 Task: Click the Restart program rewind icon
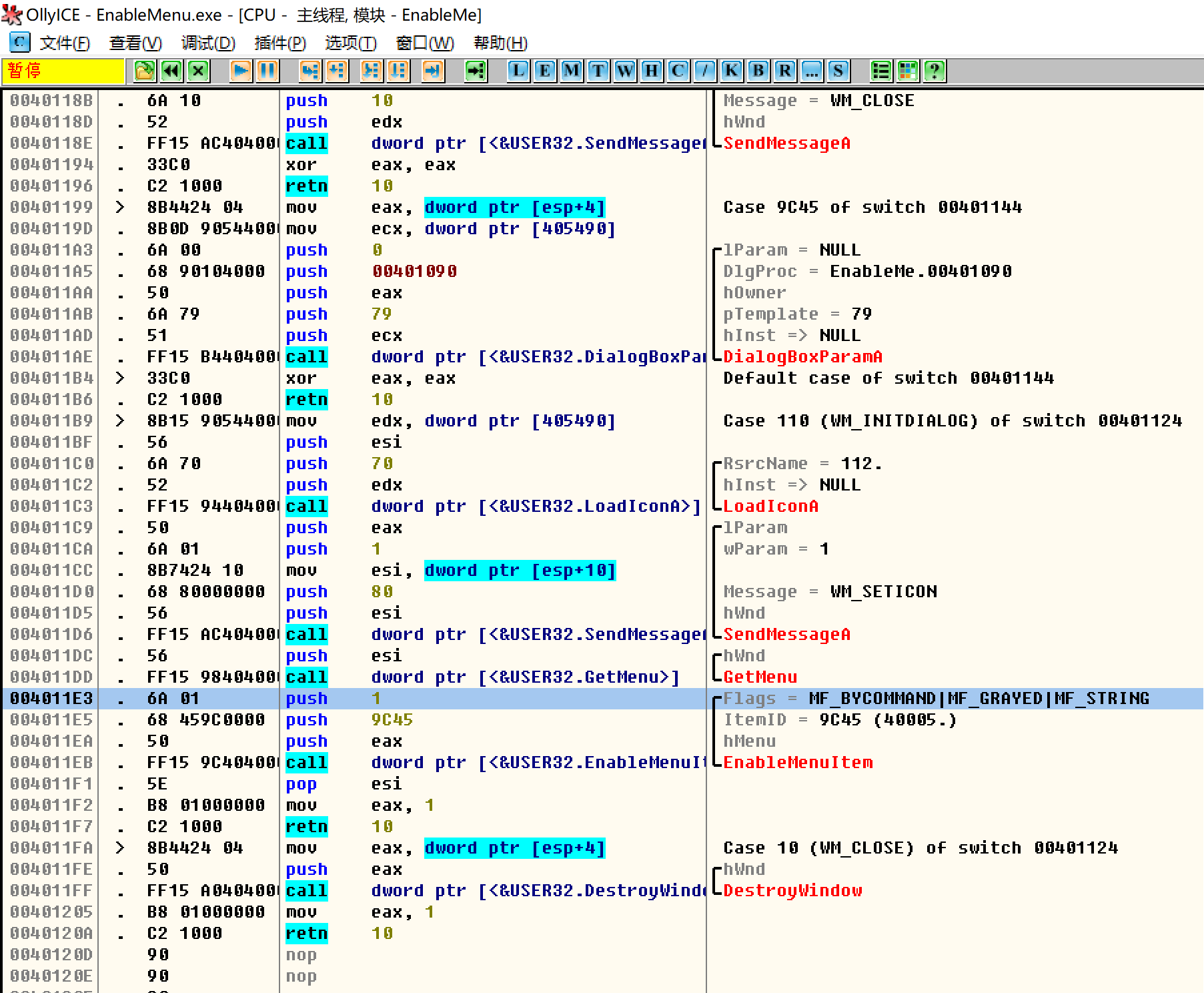[171, 71]
